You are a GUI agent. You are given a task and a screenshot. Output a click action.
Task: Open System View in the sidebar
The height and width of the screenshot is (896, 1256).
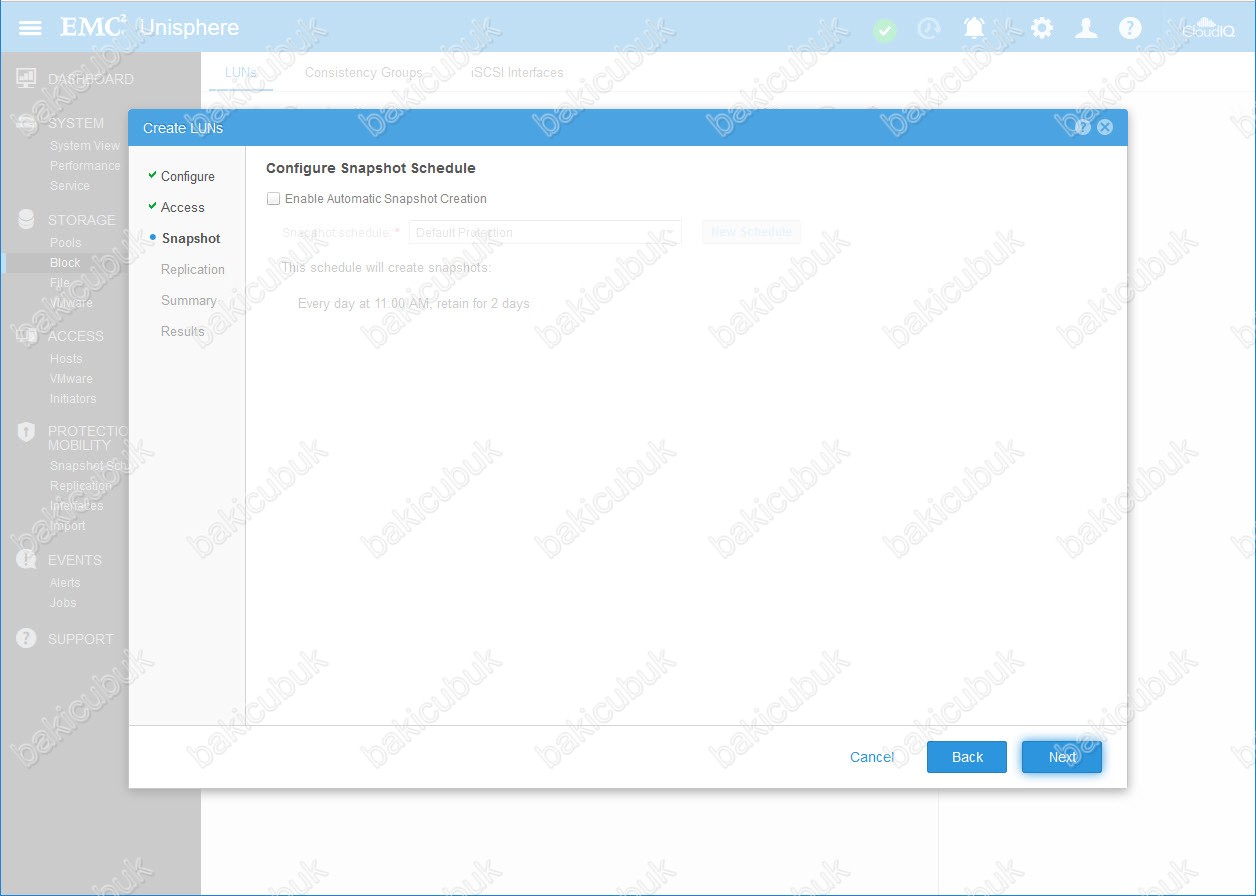coord(85,146)
